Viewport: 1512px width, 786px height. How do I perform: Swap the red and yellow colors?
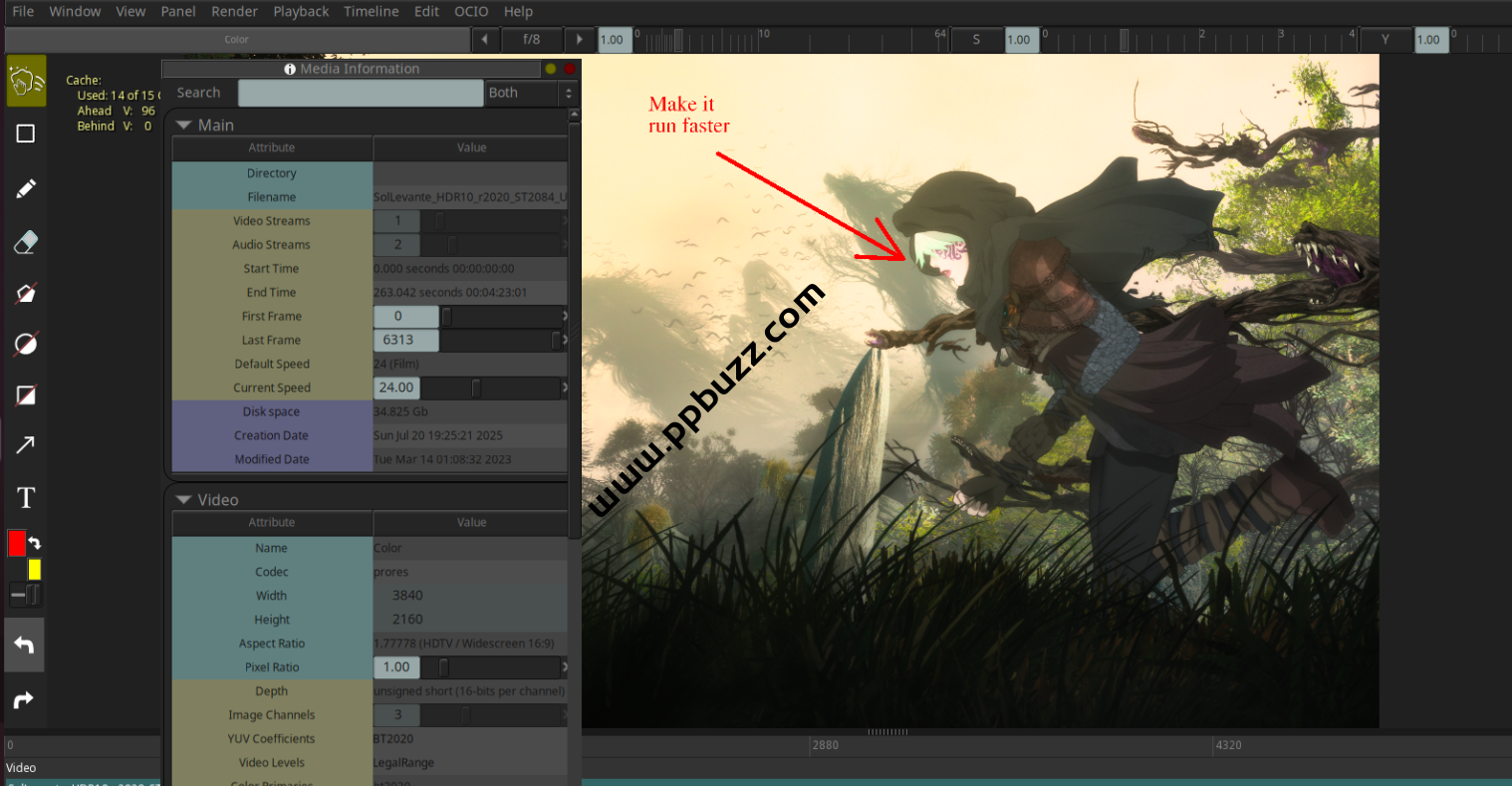click(35, 544)
